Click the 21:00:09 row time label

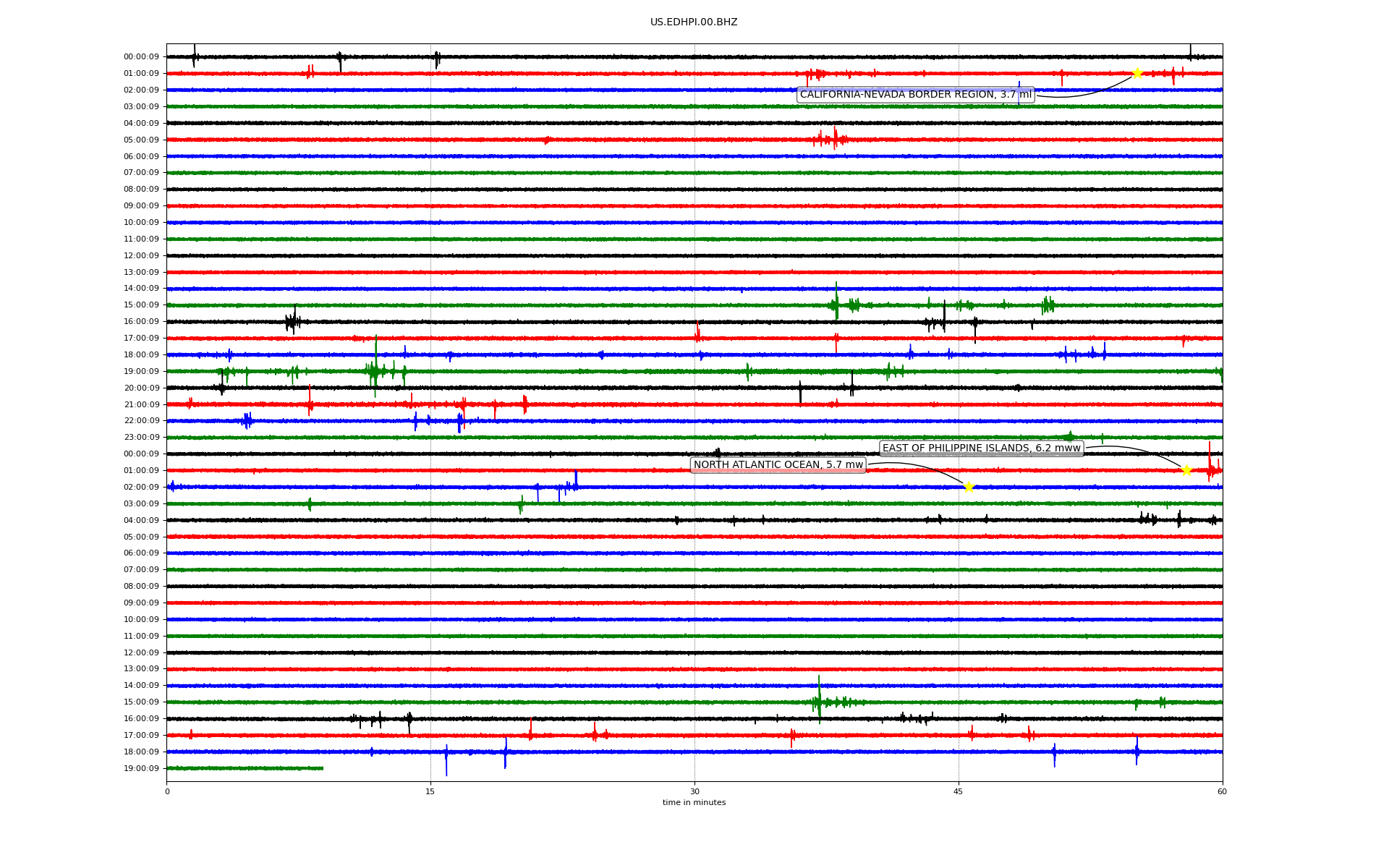[x=141, y=404]
